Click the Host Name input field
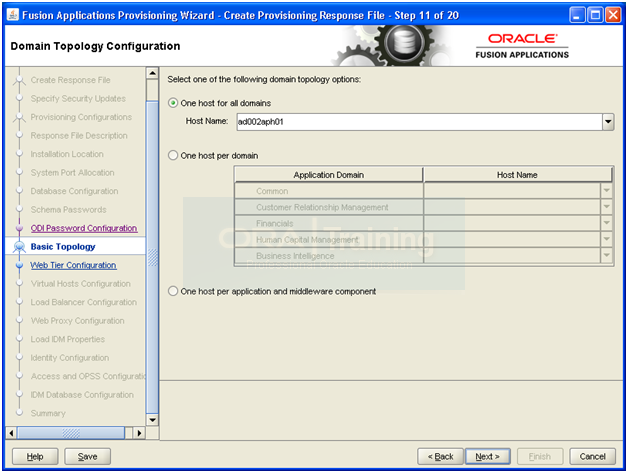 click(419, 122)
